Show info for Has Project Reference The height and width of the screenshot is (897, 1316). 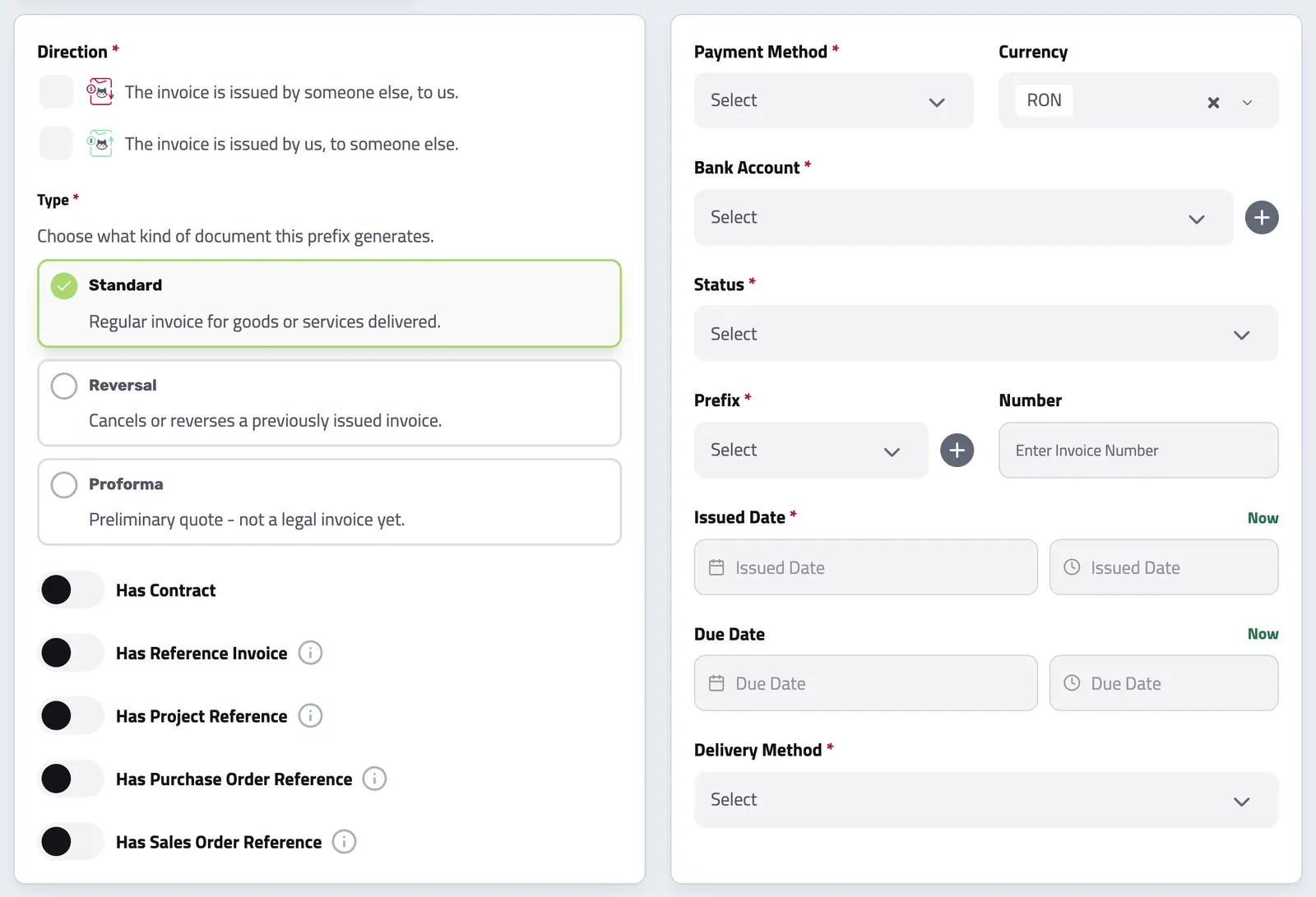(310, 716)
